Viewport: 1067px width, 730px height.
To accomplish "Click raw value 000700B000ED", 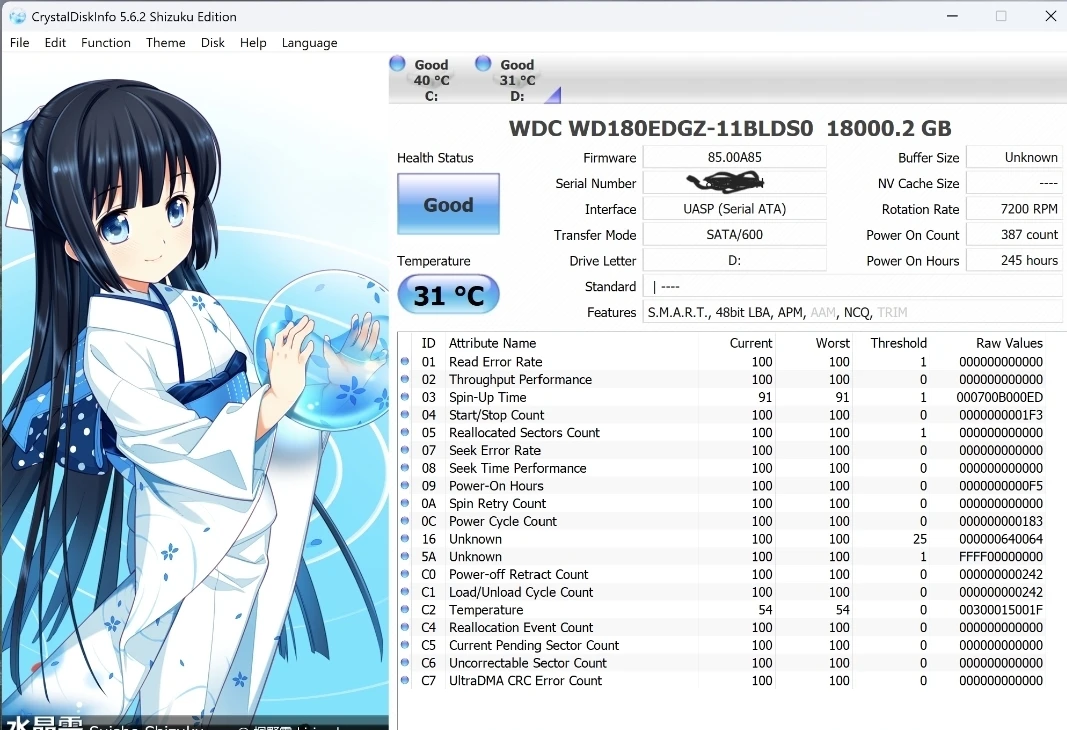I will pyautogui.click(x=1000, y=397).
